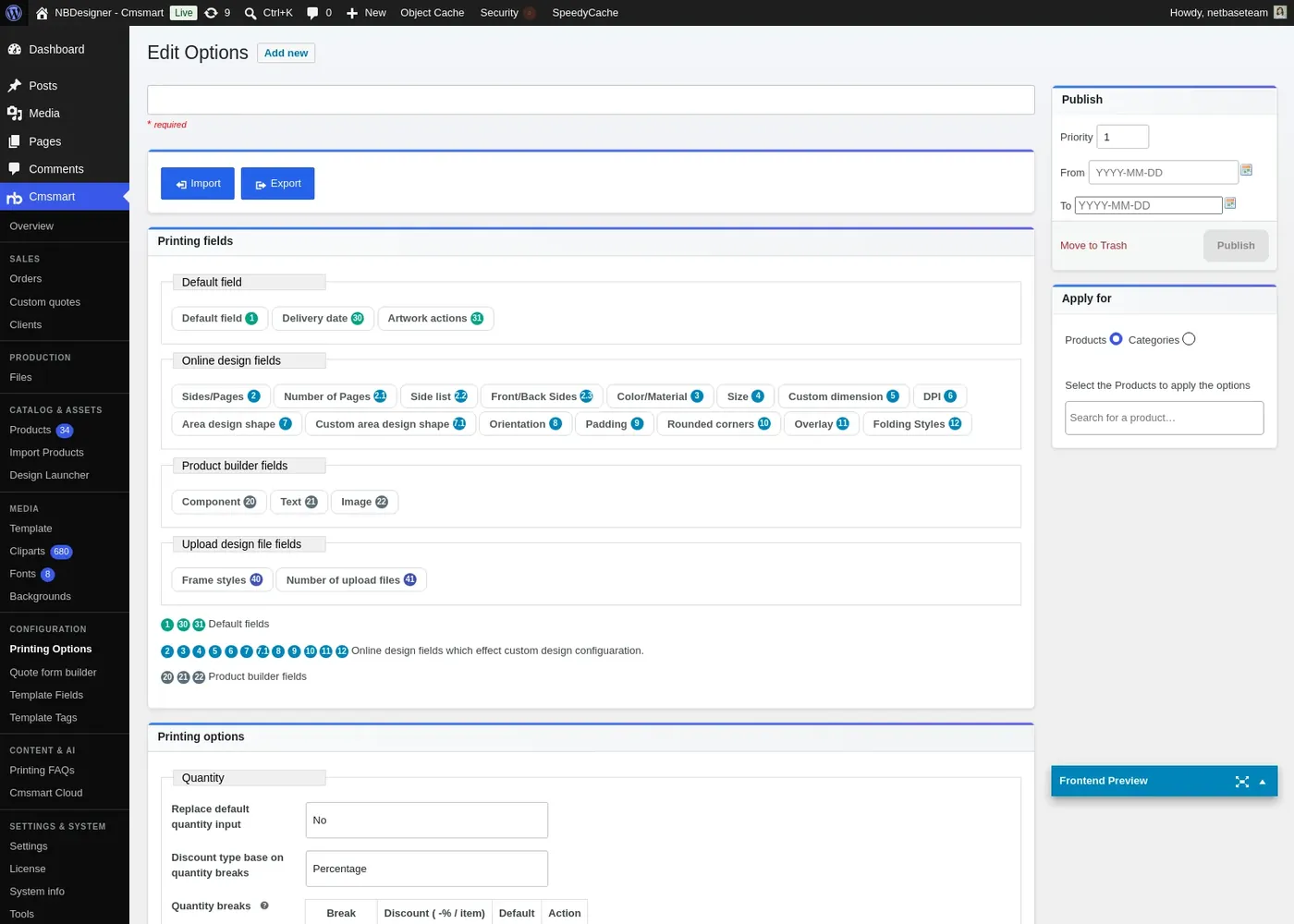The width and height of the screenshot is (1294, 924).
Task: Click the plus New icon
Action: 352,13
